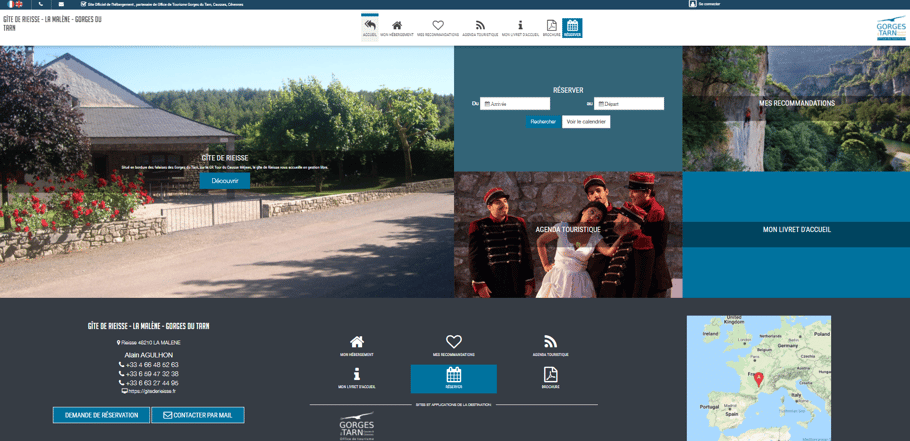Click phone number +33 4 66 48 52 63
This screenshot has width=910, height=441.
click(x=149, y=364)
